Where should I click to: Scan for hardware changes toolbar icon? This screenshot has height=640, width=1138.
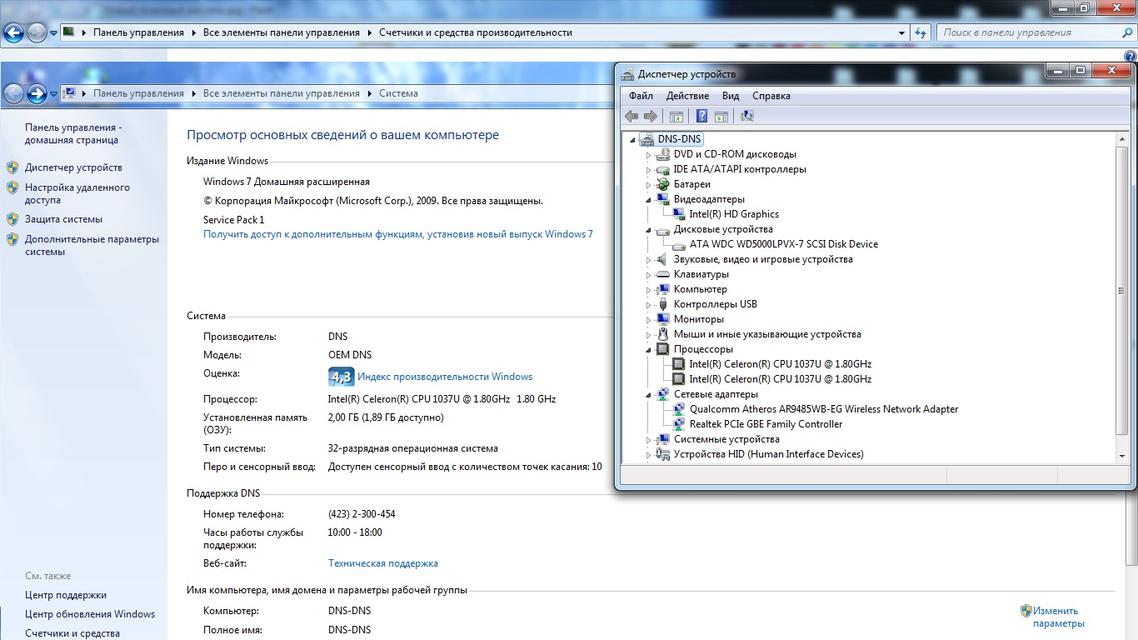[x=746, y=116]
